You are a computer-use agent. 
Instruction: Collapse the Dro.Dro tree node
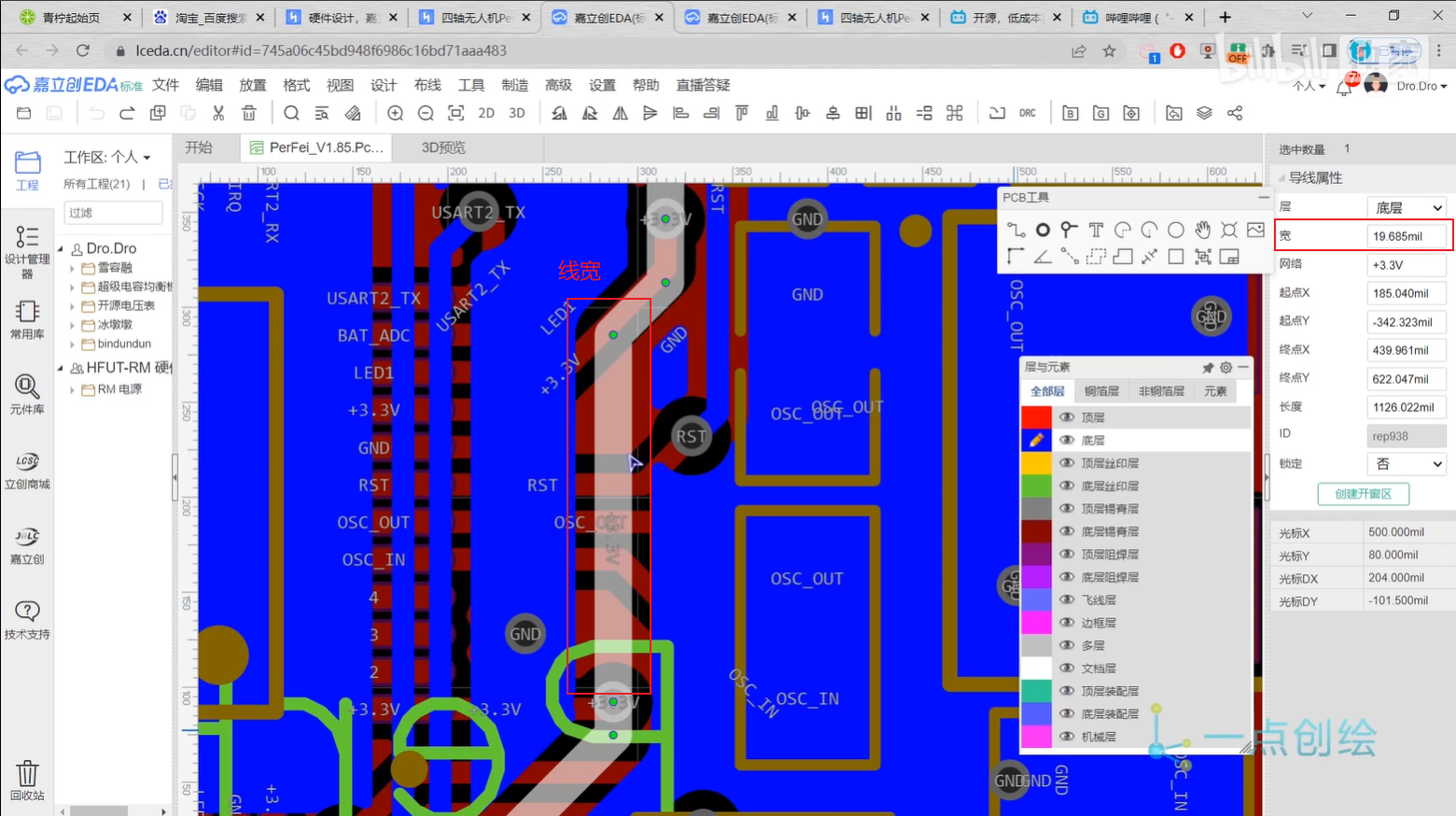tap(62, 248)
